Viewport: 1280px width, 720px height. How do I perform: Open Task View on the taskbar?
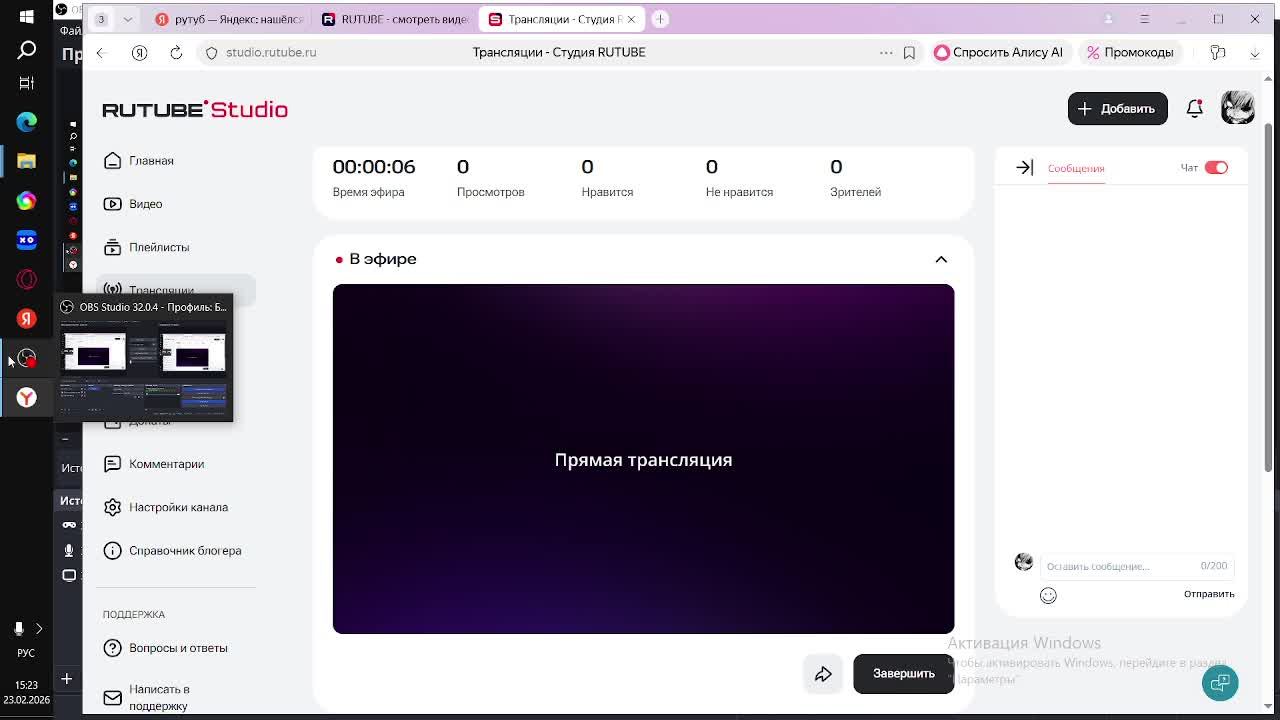[x=27, y=83]
